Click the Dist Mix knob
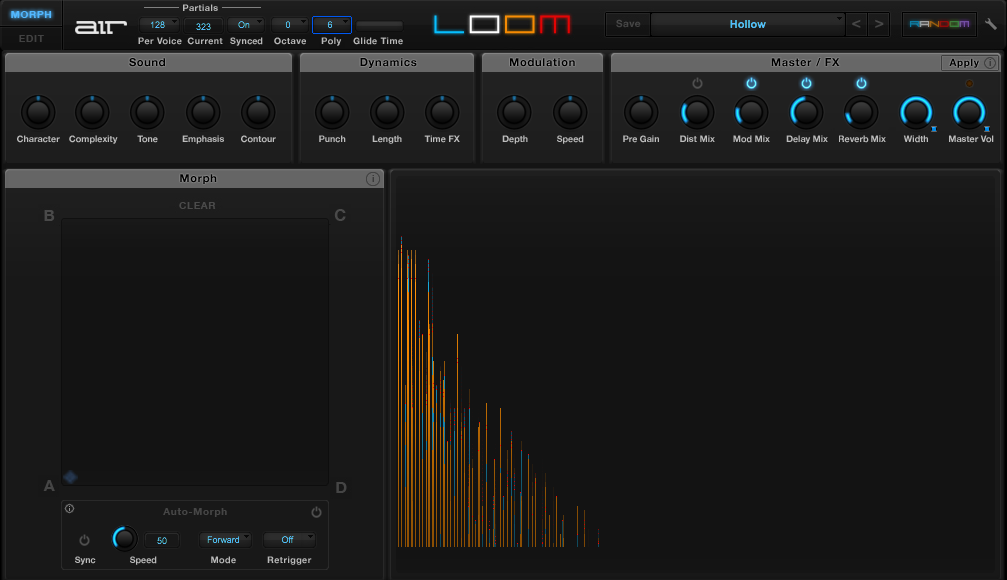This screenshot has width=1007, height=580. tap(697, 112)
